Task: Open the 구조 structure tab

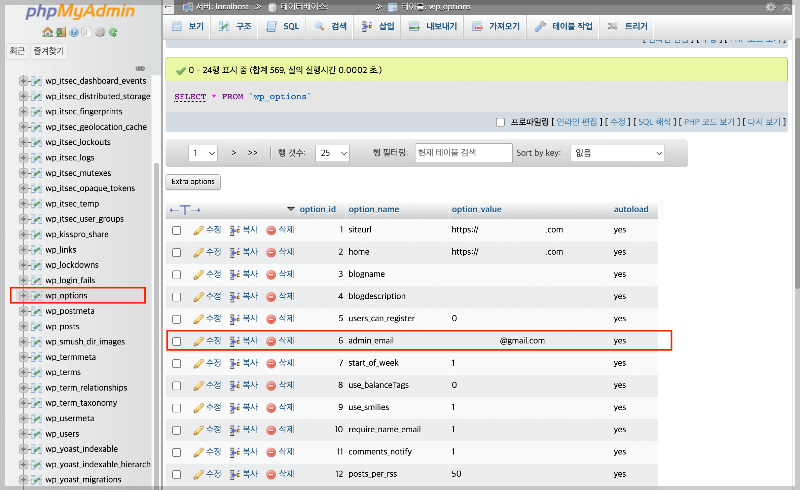Action: (235, 27)
